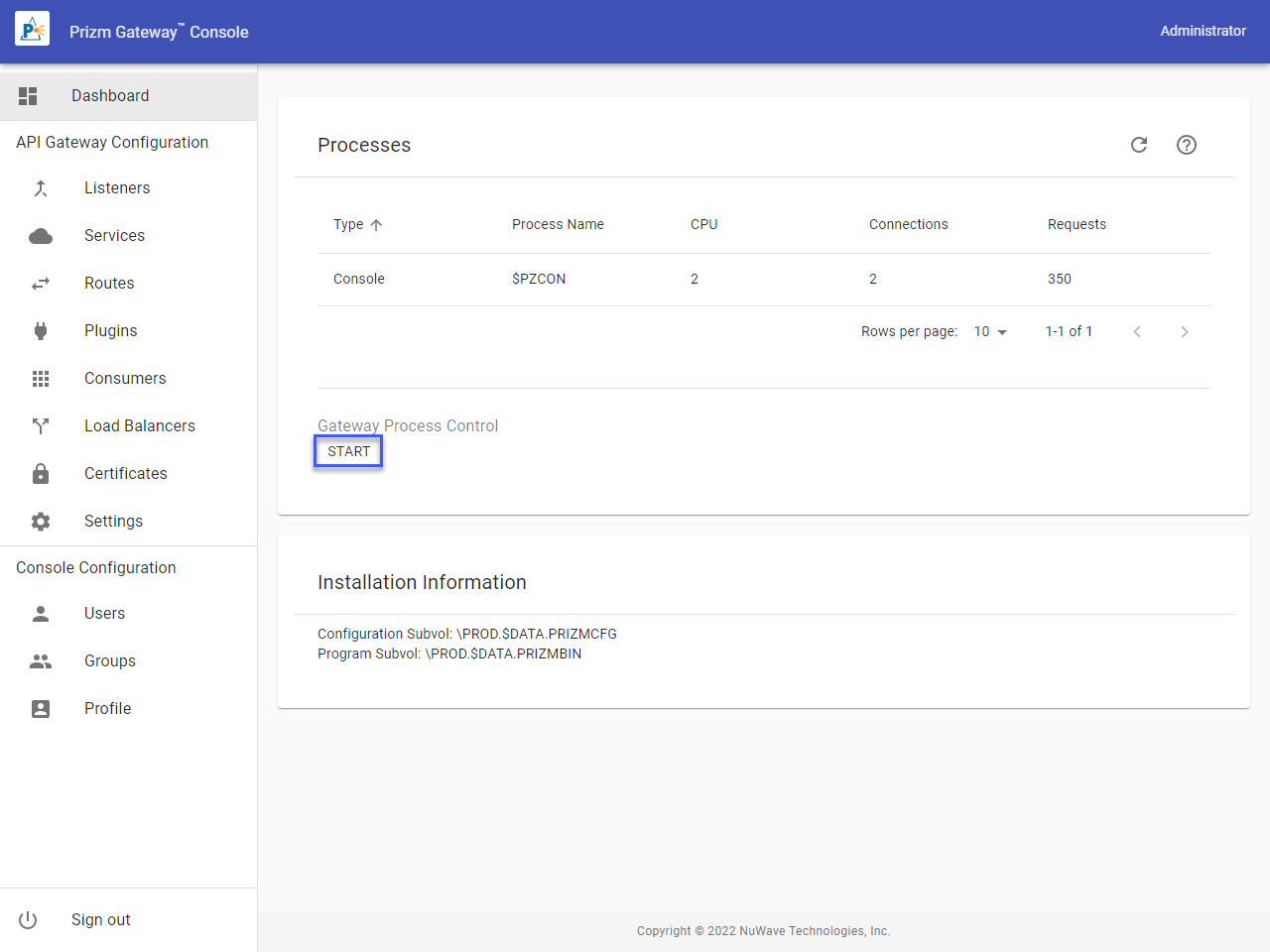Viewport: 1270px width, 952px height.
Task: Sort by the Process Name column header
Action: point(558,225)
